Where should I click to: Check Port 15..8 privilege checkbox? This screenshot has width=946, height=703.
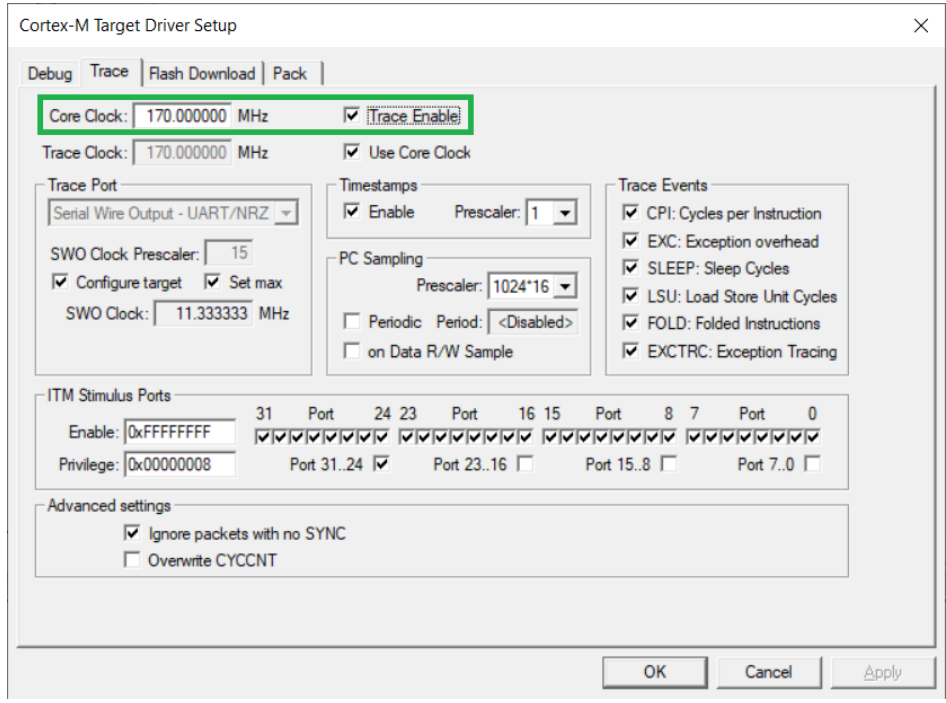669,463
